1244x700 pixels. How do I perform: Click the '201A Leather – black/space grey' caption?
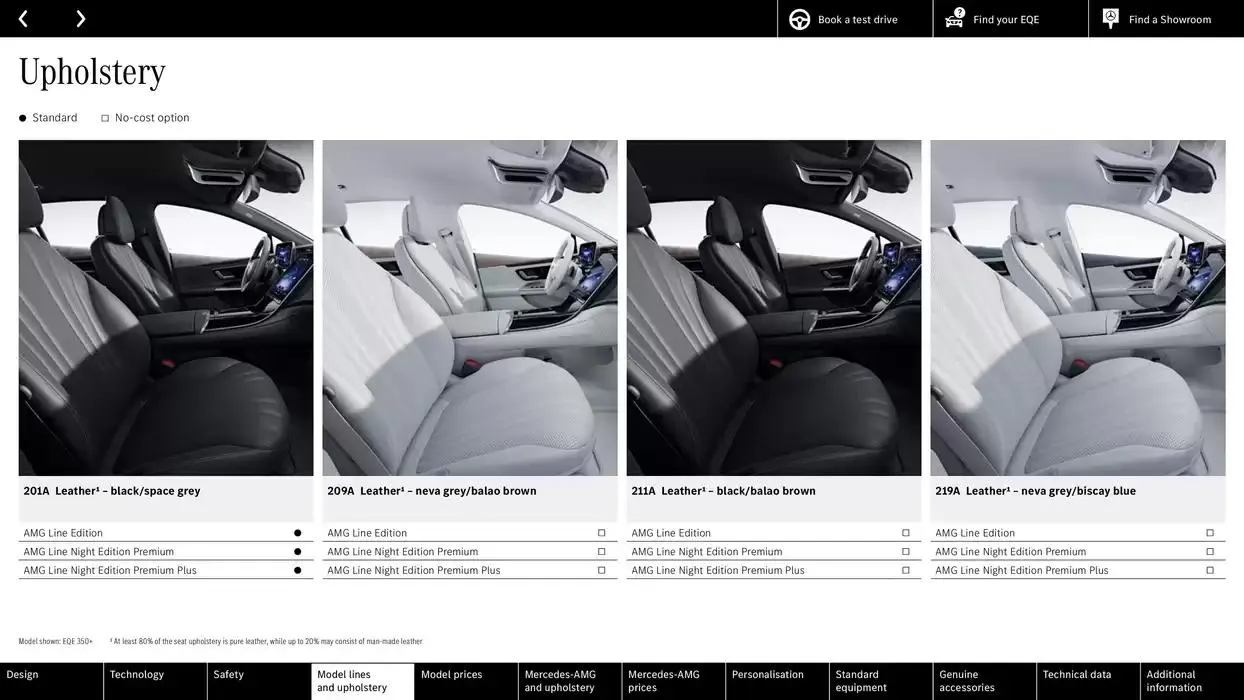[x=112, y=491]
